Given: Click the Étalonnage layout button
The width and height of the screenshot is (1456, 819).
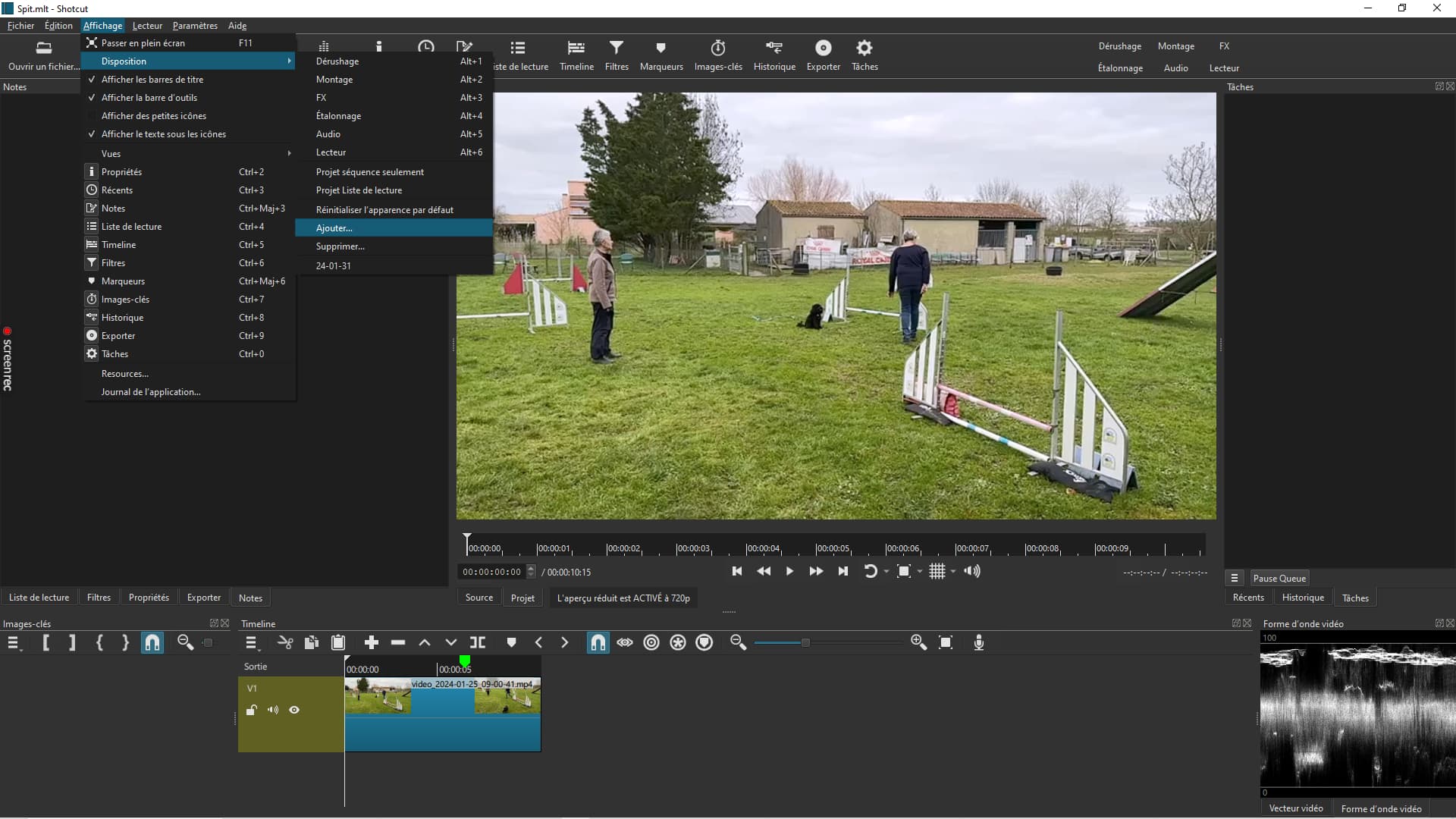Looking at the screenshot, I should click(1120, 68).
